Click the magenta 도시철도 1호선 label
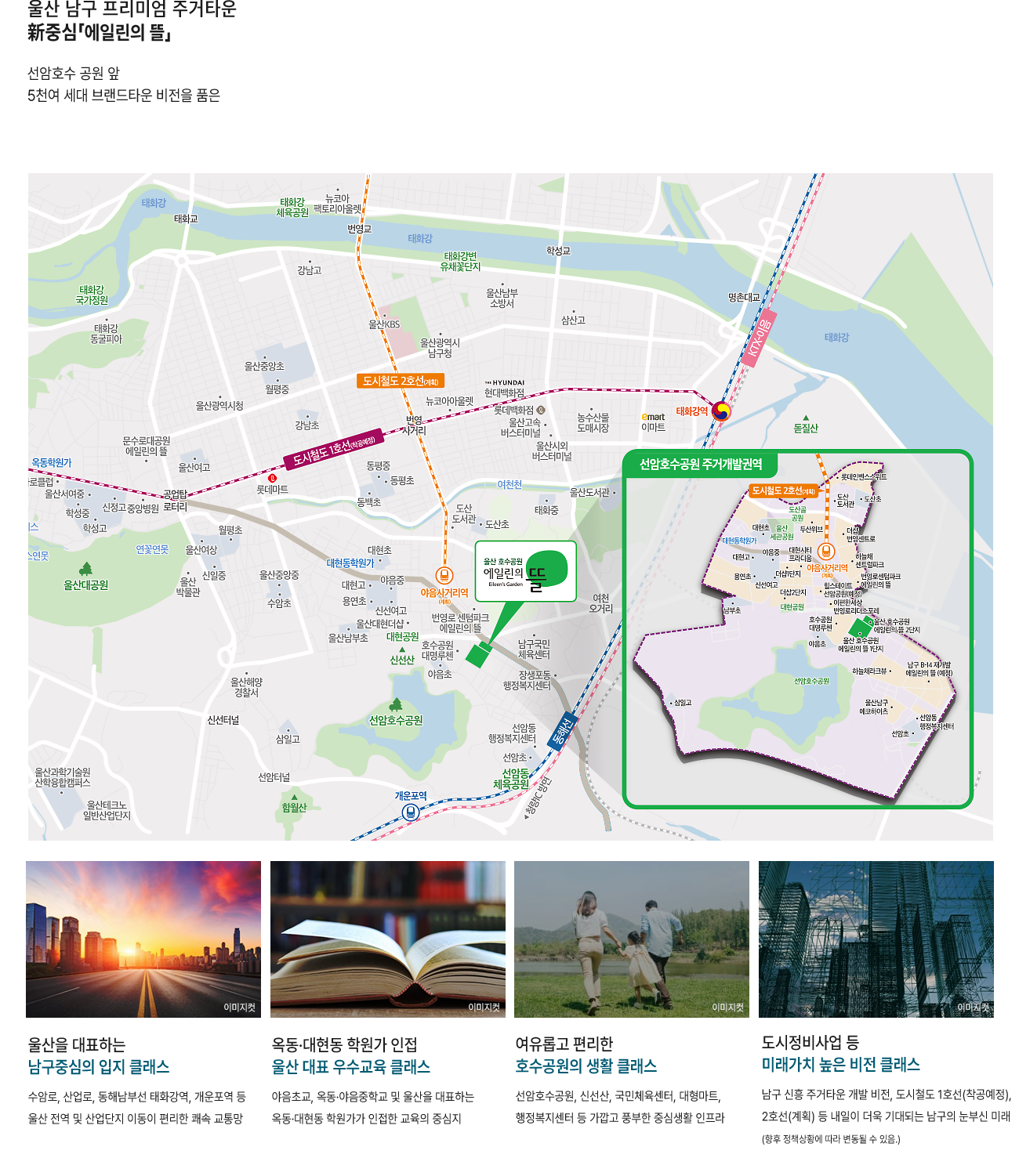Viewport: 1019px width, 1176px height. tap(333, 450)
